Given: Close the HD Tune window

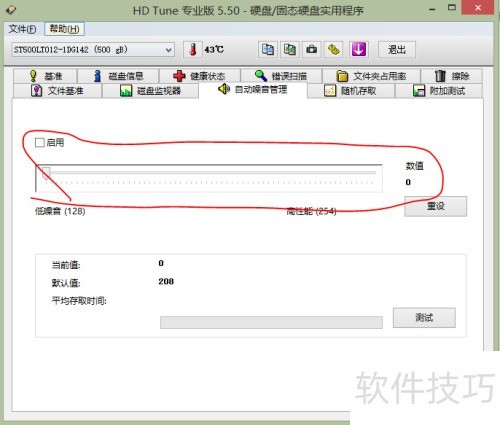Looking at the screenshot, I should 478,8.
